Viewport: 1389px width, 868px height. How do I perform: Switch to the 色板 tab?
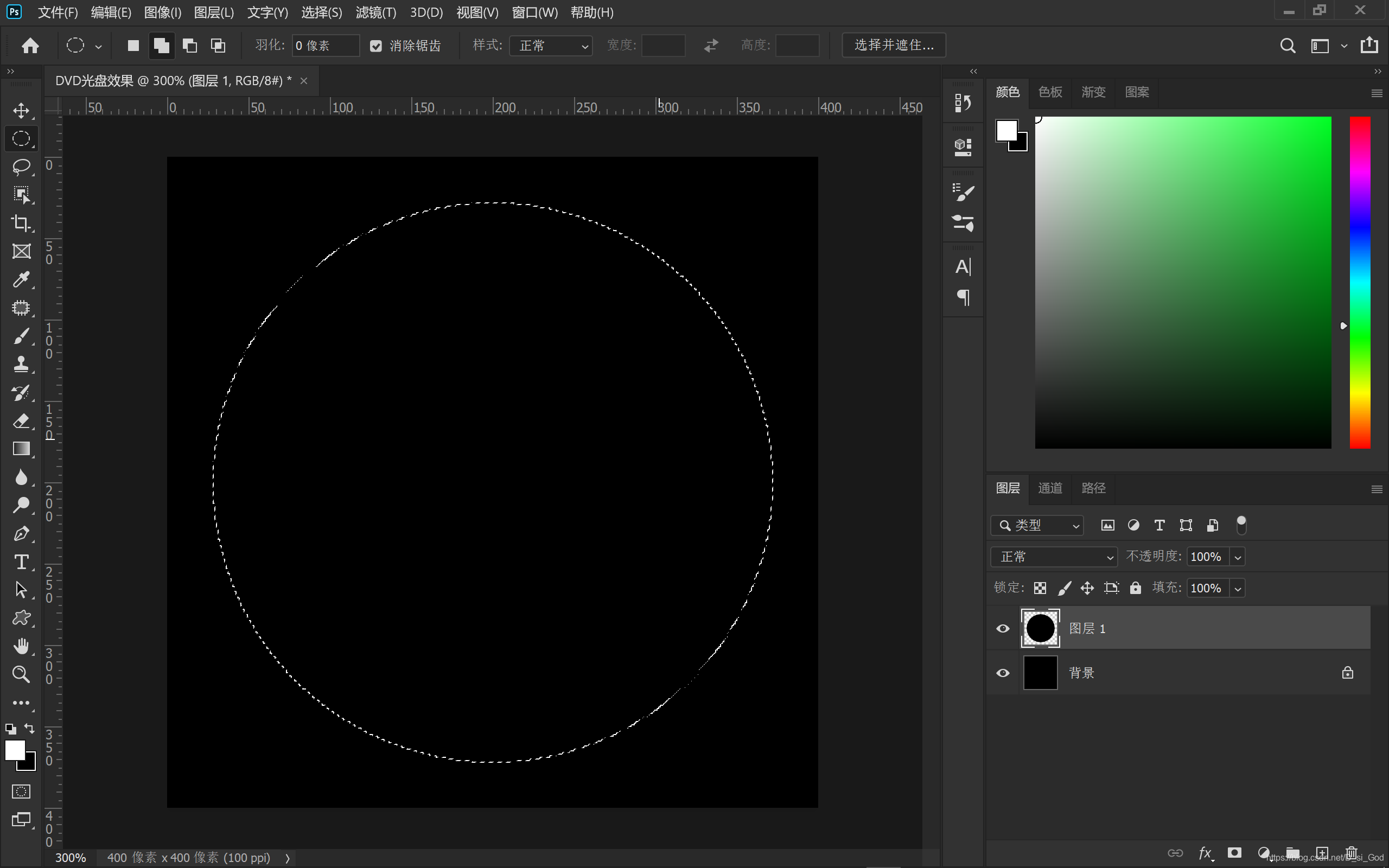coord(1050,92)
